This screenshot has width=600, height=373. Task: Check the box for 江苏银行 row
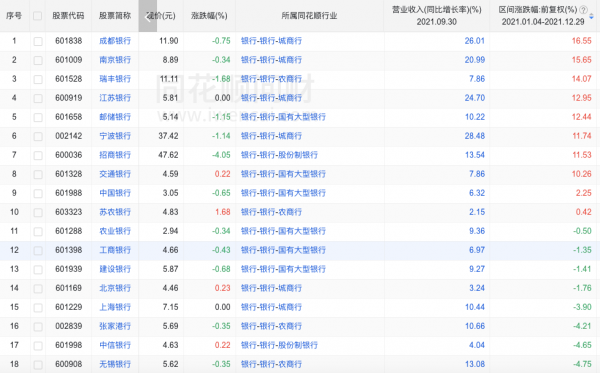coord(38,99)
